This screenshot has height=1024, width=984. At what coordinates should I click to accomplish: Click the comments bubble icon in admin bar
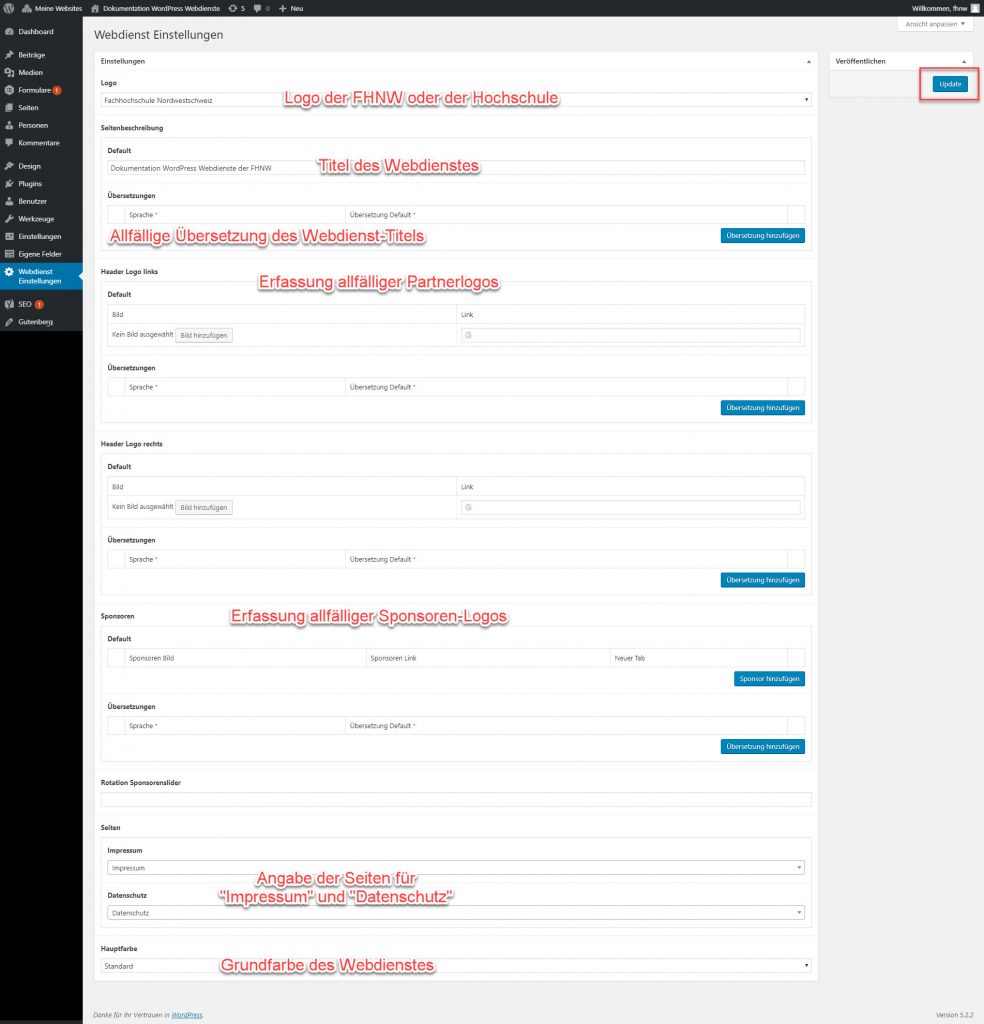point(261,8)
